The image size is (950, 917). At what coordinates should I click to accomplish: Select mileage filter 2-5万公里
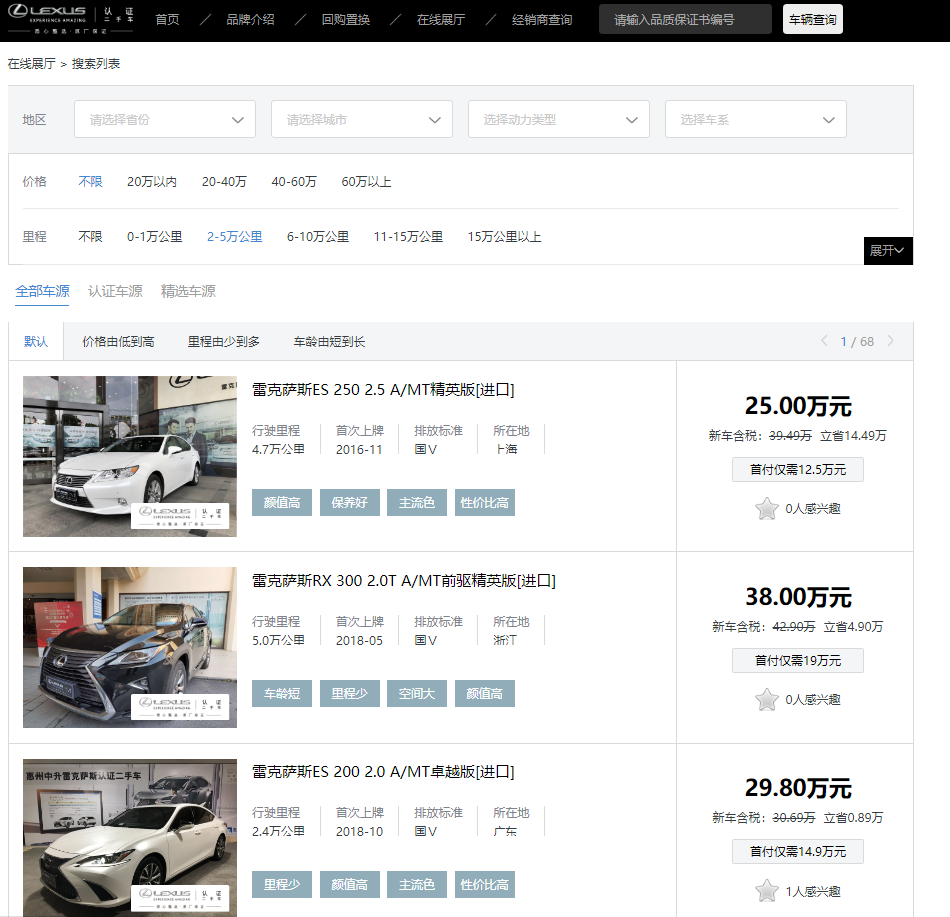click(x=234, y=237)
